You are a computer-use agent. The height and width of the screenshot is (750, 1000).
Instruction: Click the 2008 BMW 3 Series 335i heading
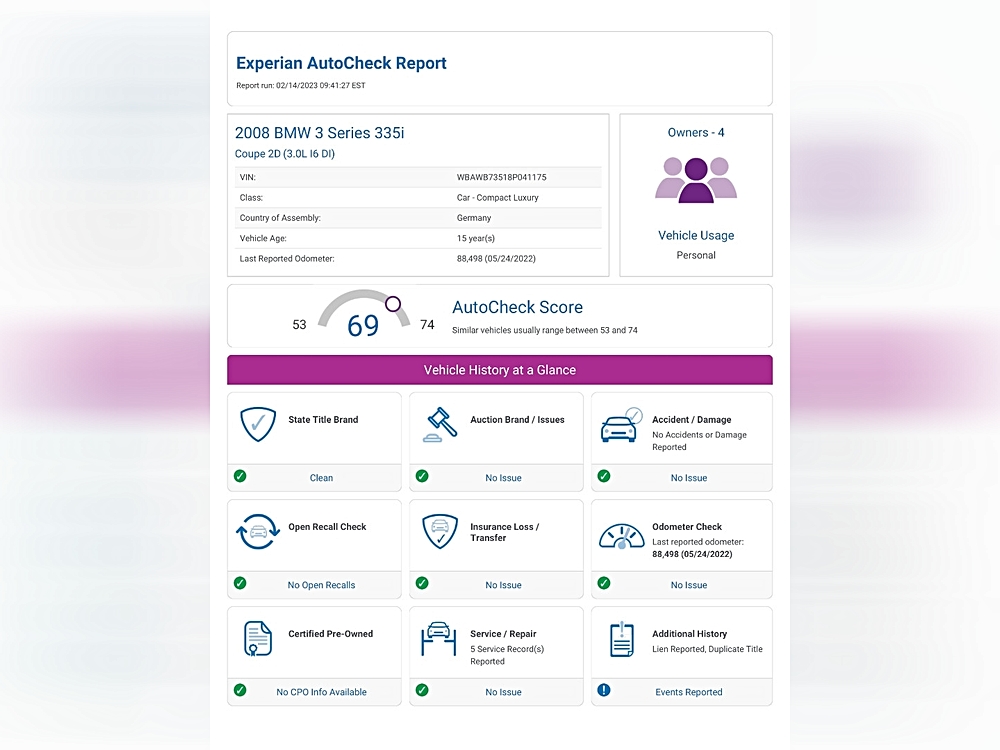[319, 133]
